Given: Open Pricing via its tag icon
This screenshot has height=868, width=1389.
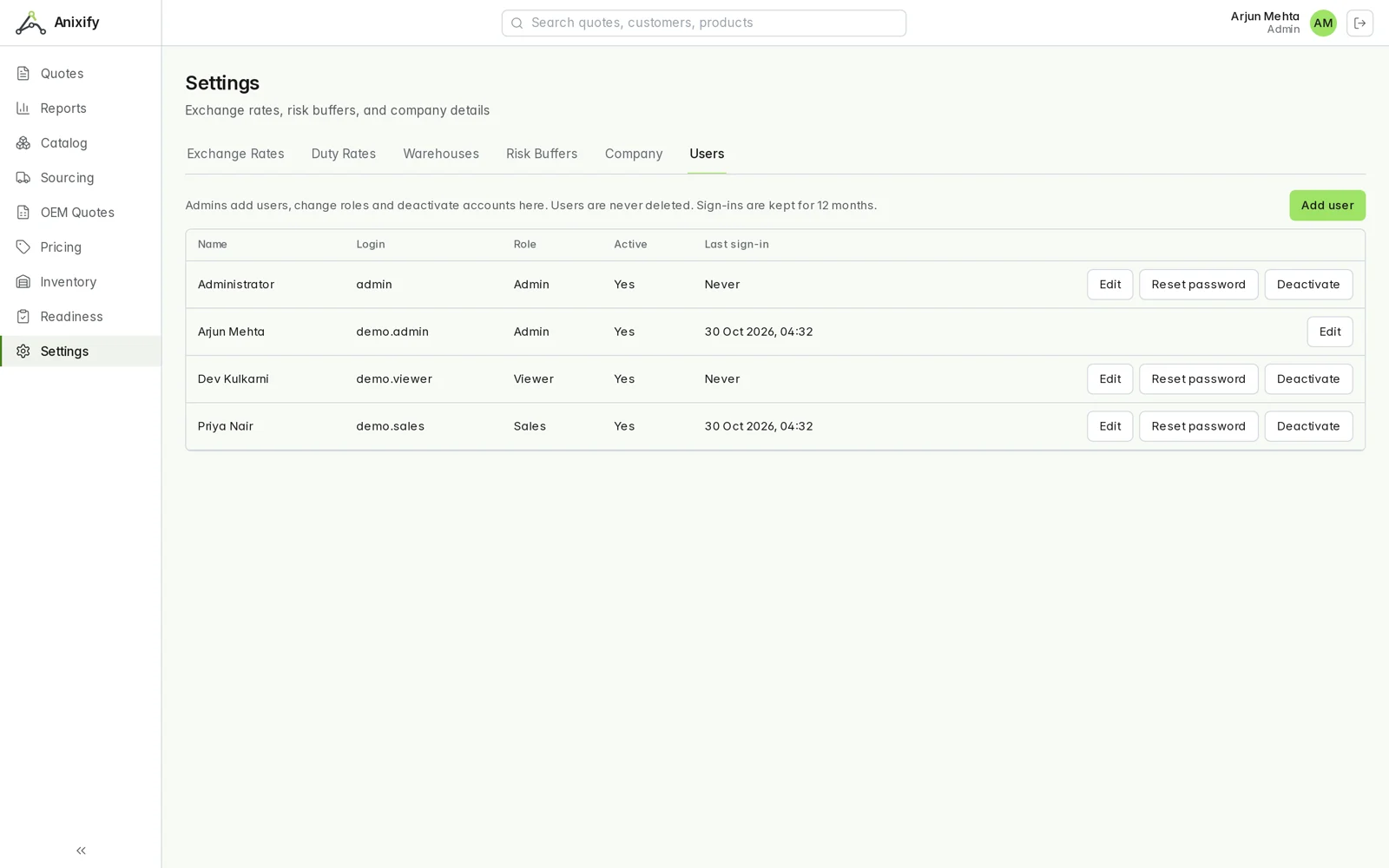Looking at the screenshot, I should [x=23, y=247].
